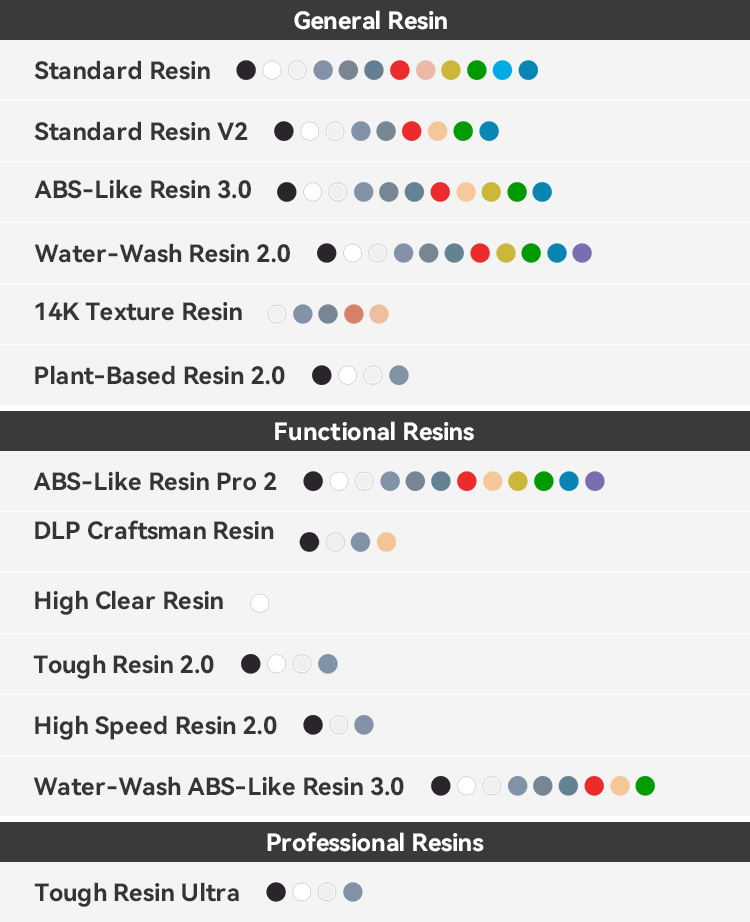Go to the Functional Resins section header
Screen dimensions: 750x922
(374, 431)
